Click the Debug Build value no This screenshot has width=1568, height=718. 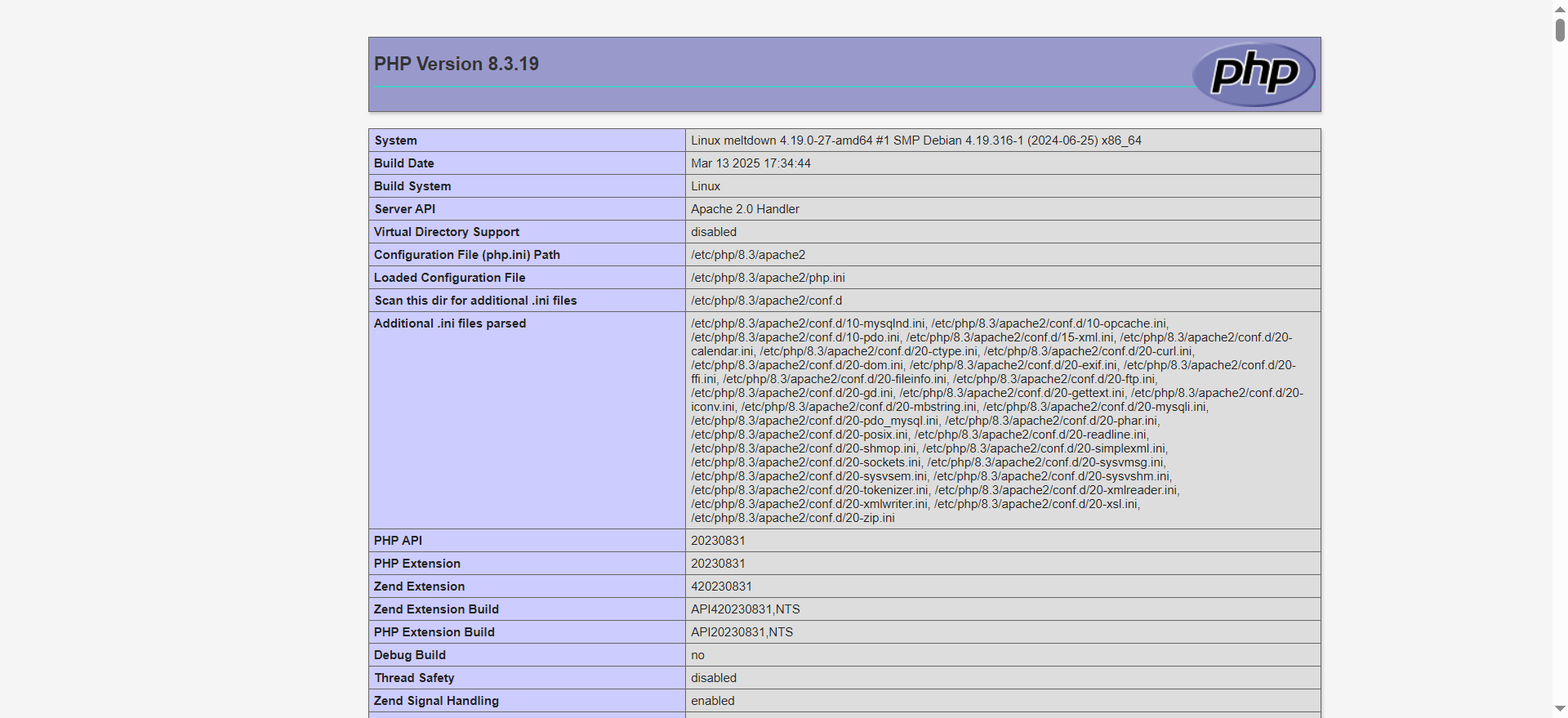pos(697,655)
